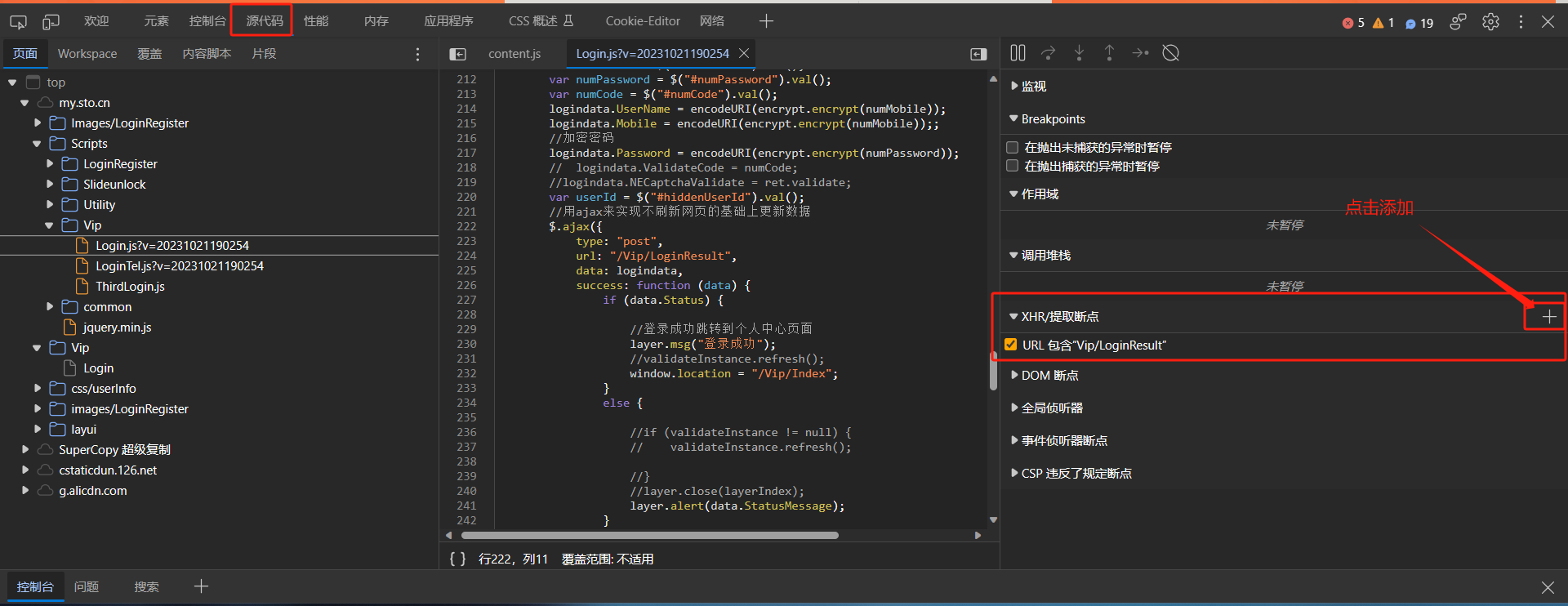Uncheck the Vip/LoginResult XHR breakpoint

1011,345
